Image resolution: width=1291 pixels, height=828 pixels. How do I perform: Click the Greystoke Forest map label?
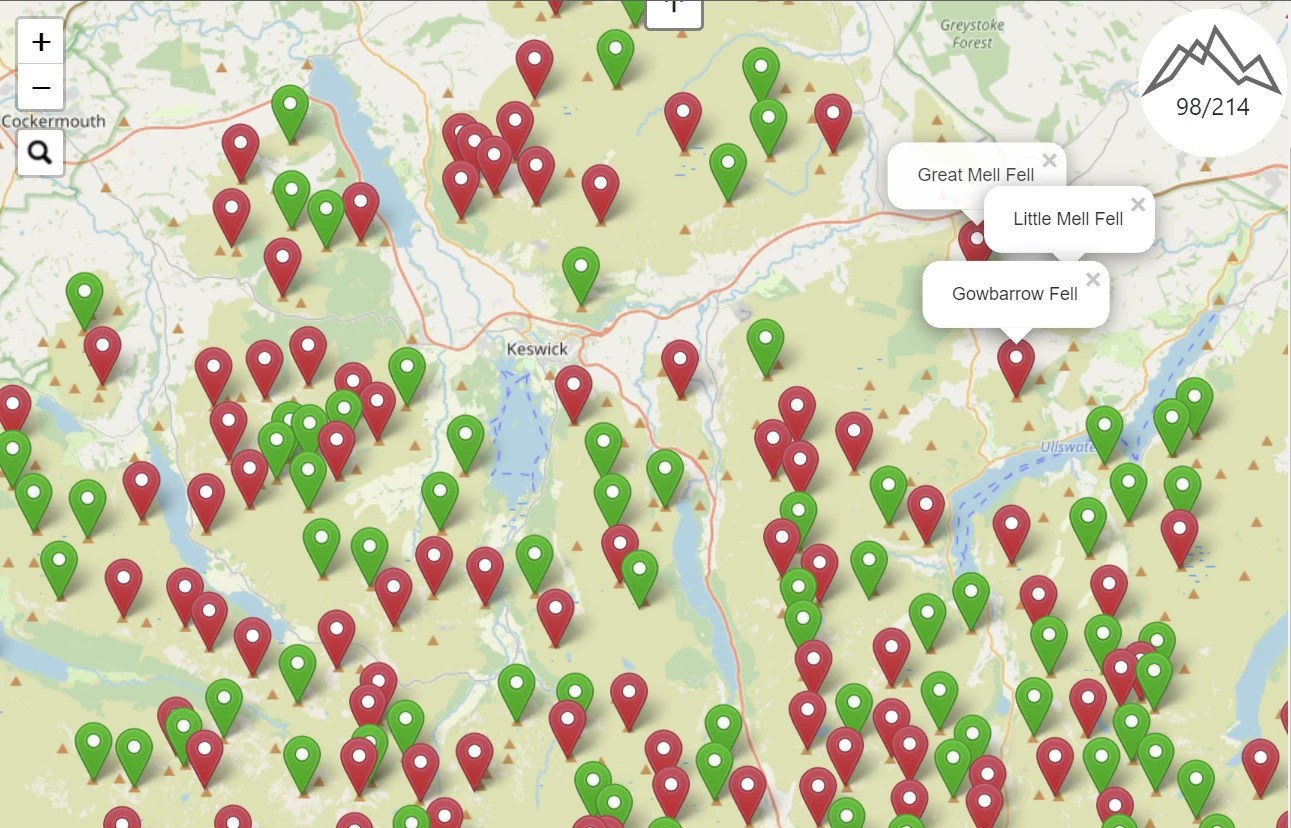[972, 33]
